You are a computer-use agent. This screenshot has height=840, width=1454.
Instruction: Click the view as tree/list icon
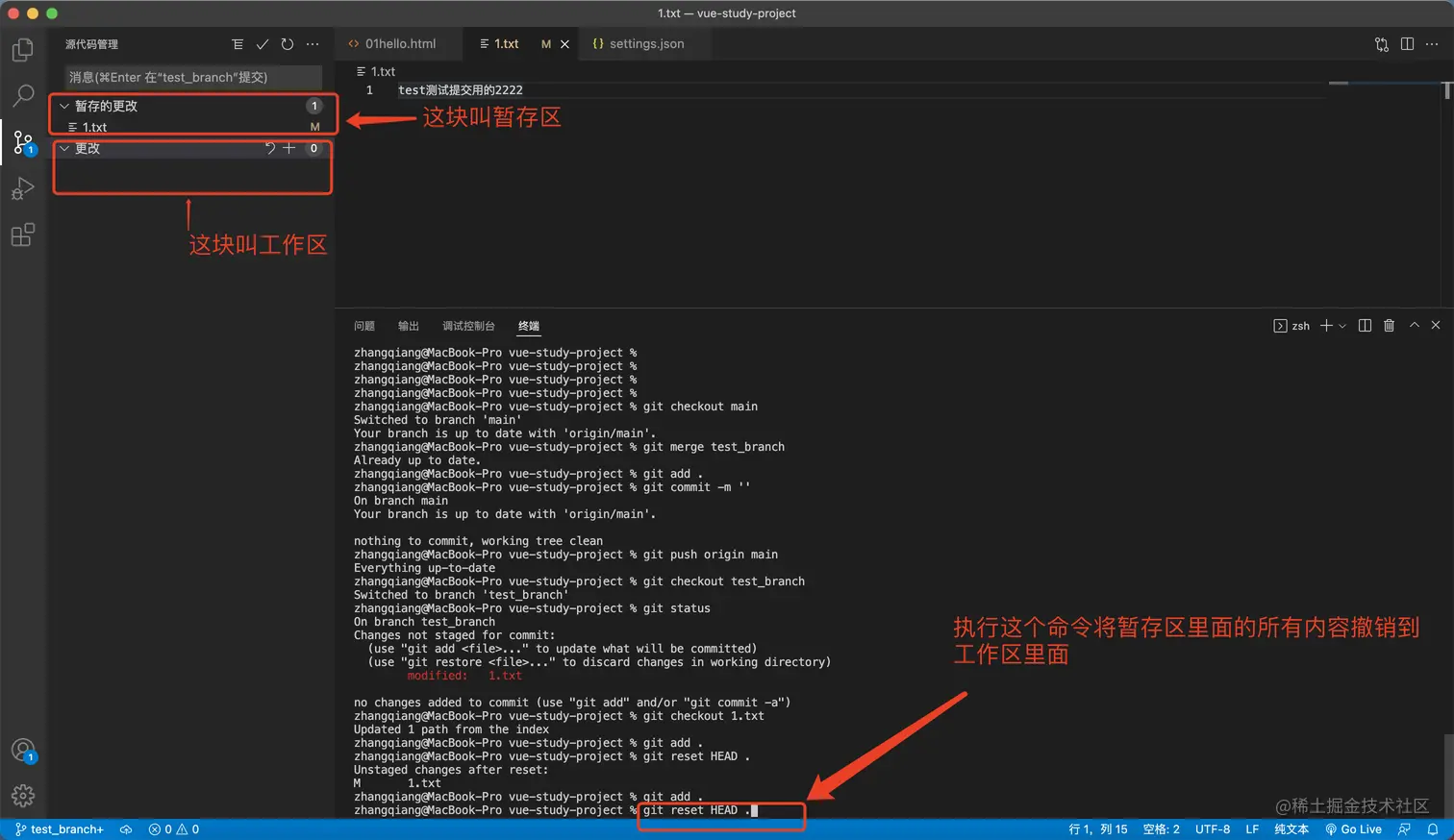pos(238,44)
